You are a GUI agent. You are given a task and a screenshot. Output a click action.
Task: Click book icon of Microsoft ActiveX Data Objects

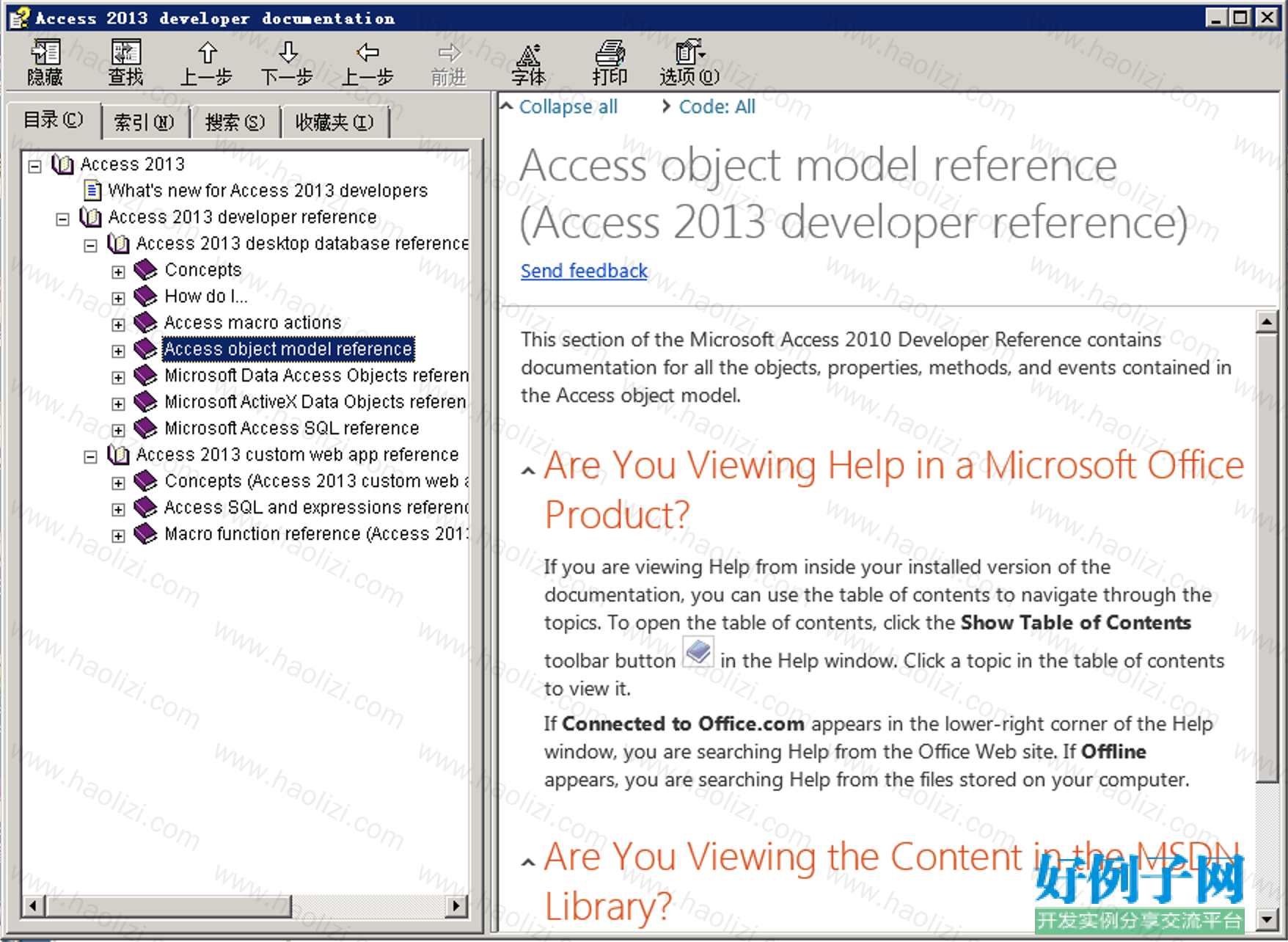(x=146, y=402)
